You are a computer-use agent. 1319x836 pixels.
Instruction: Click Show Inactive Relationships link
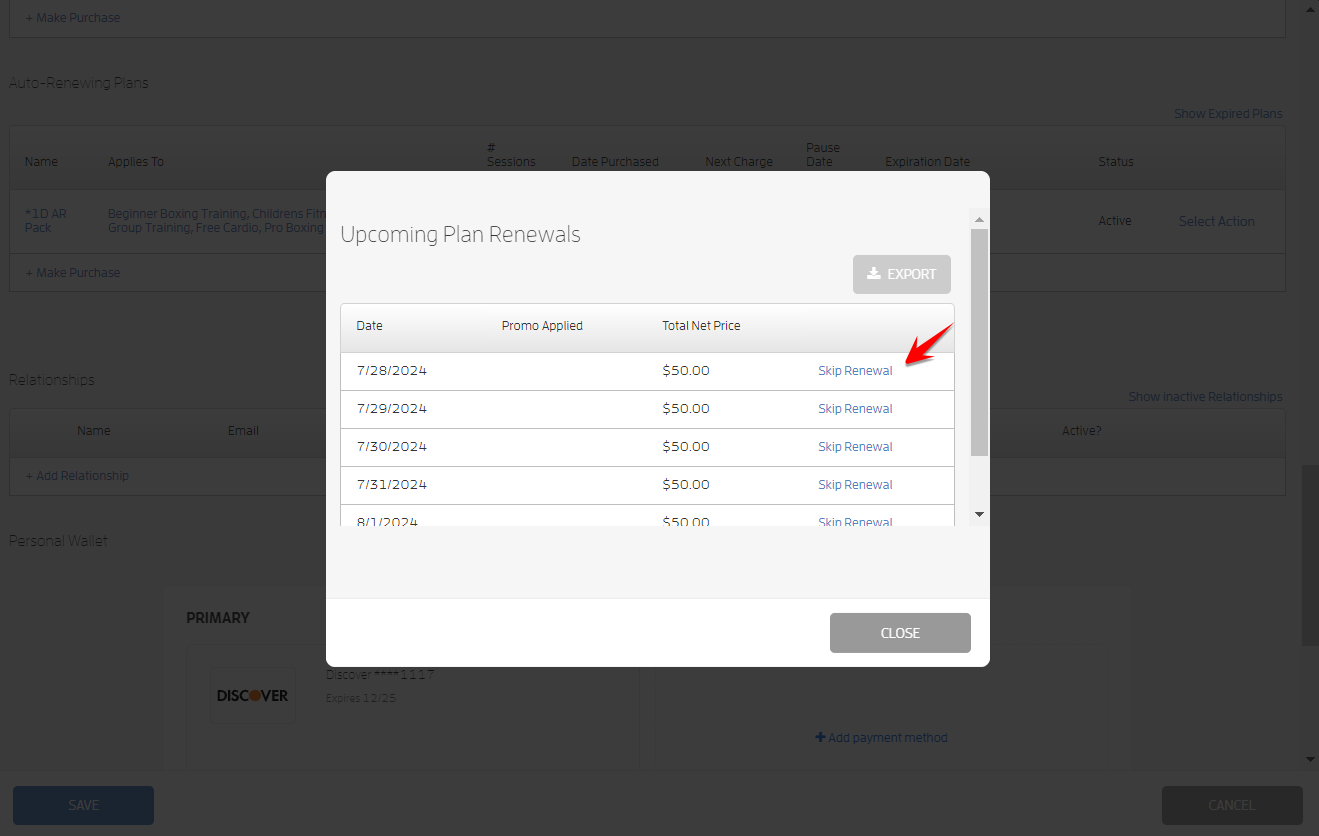click(x=1205, y=397)
